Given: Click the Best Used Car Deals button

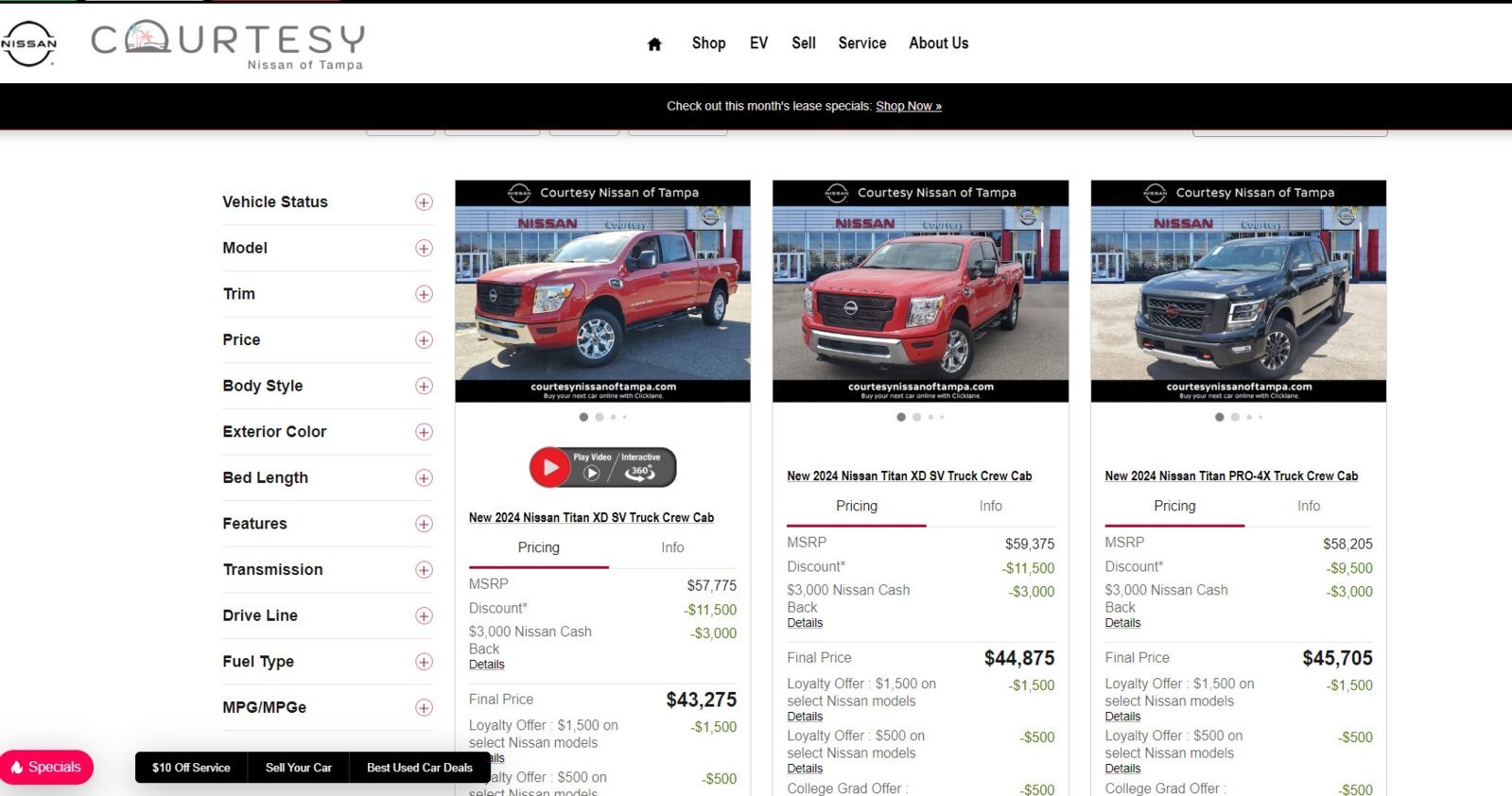Looking at the screenshot, I should point(419,768).
